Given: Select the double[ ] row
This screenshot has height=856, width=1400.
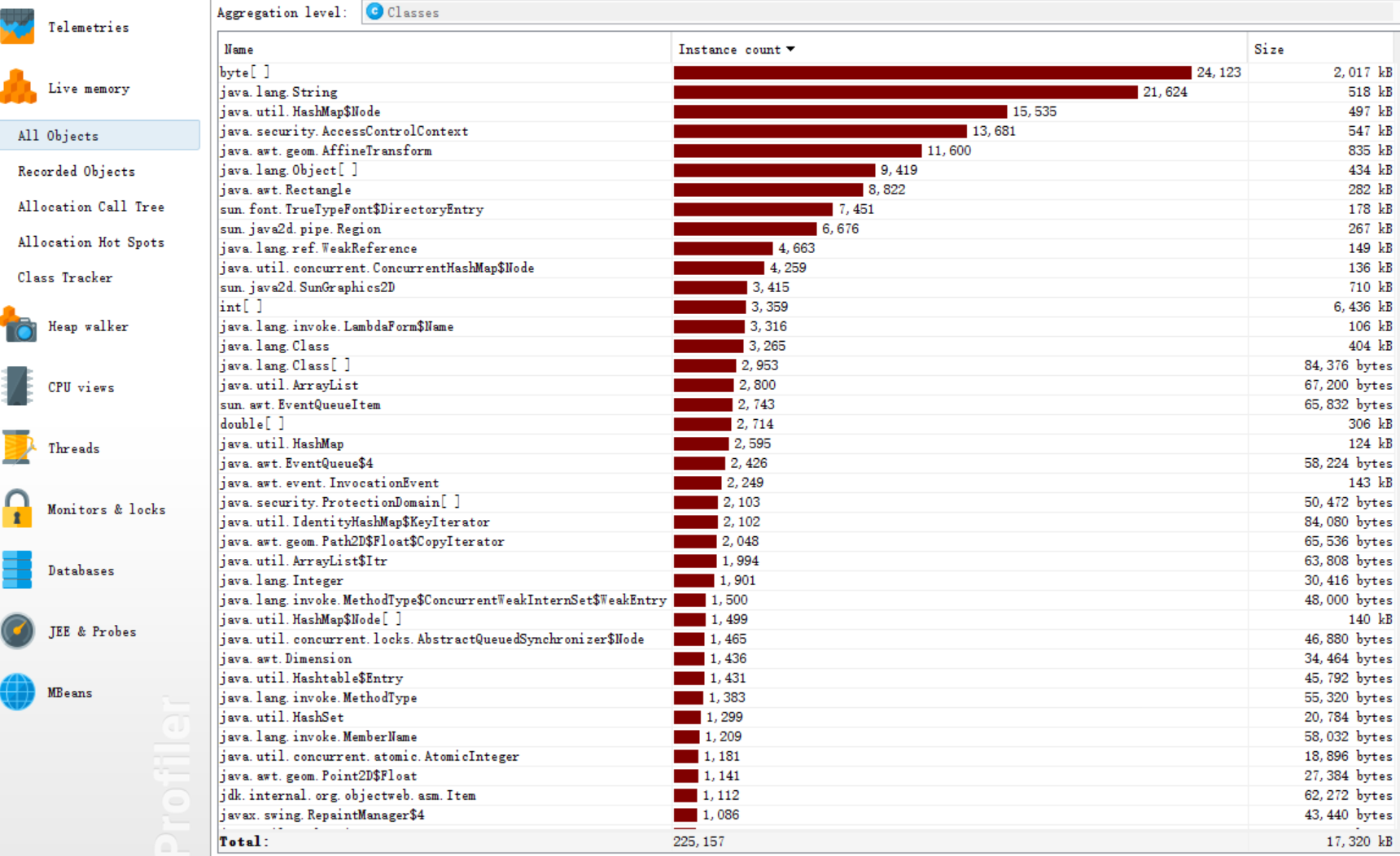Looking at the screenshot, I should pos(807,424).
